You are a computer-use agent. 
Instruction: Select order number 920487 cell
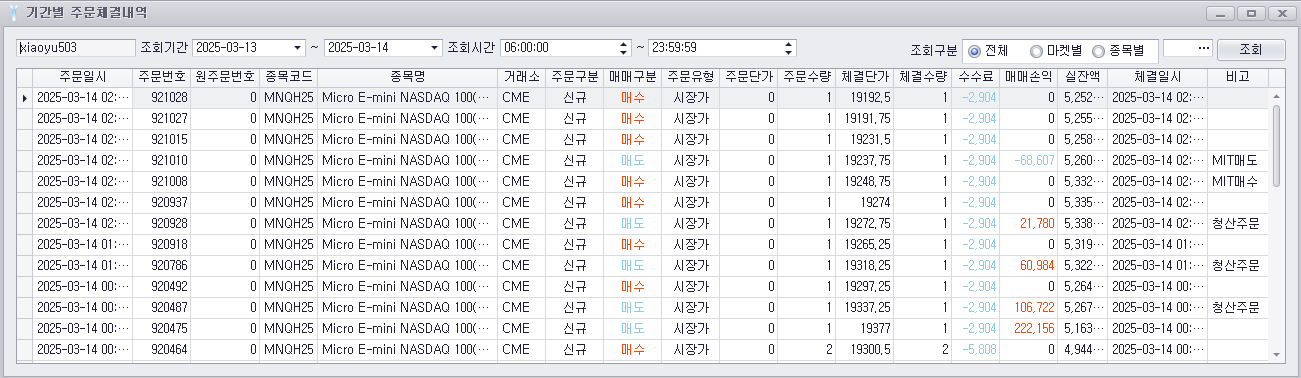(x=162, y=308)
